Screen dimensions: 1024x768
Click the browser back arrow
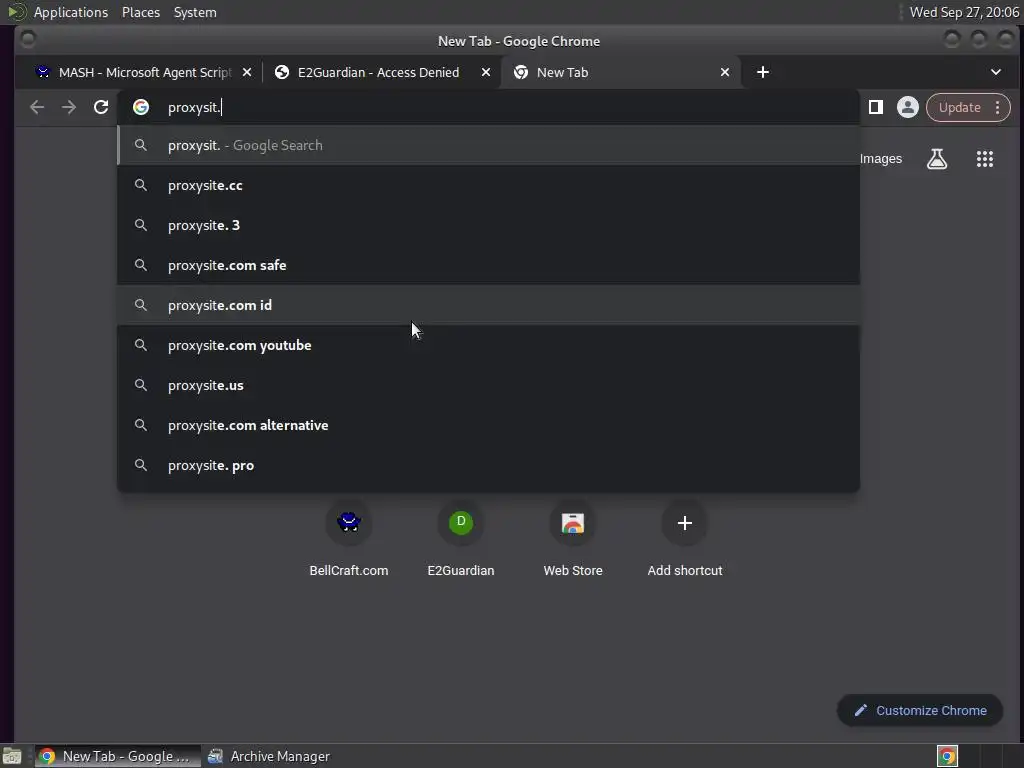click(37, 107)
